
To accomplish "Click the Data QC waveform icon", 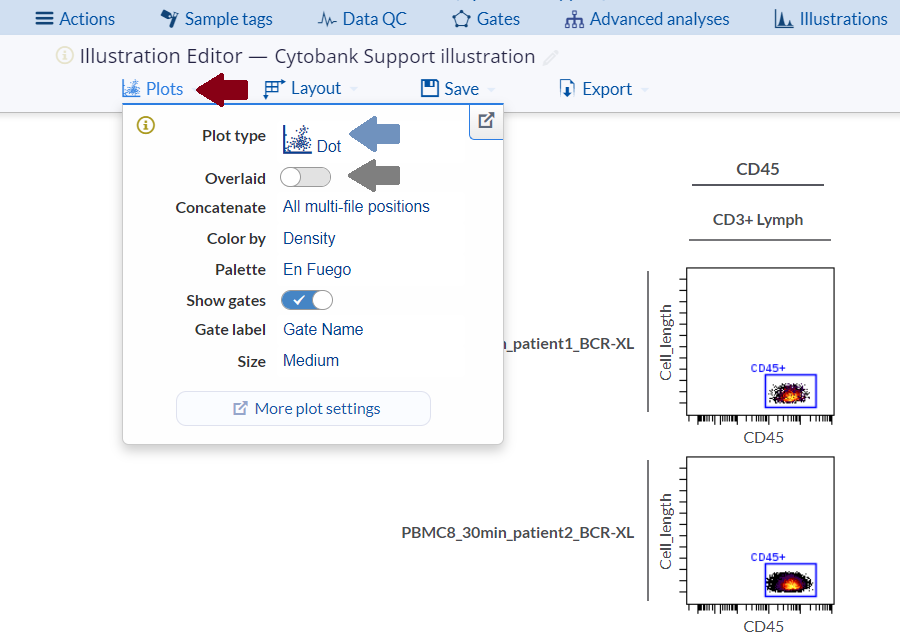I will pyautogui.click(x=327, y=19).
